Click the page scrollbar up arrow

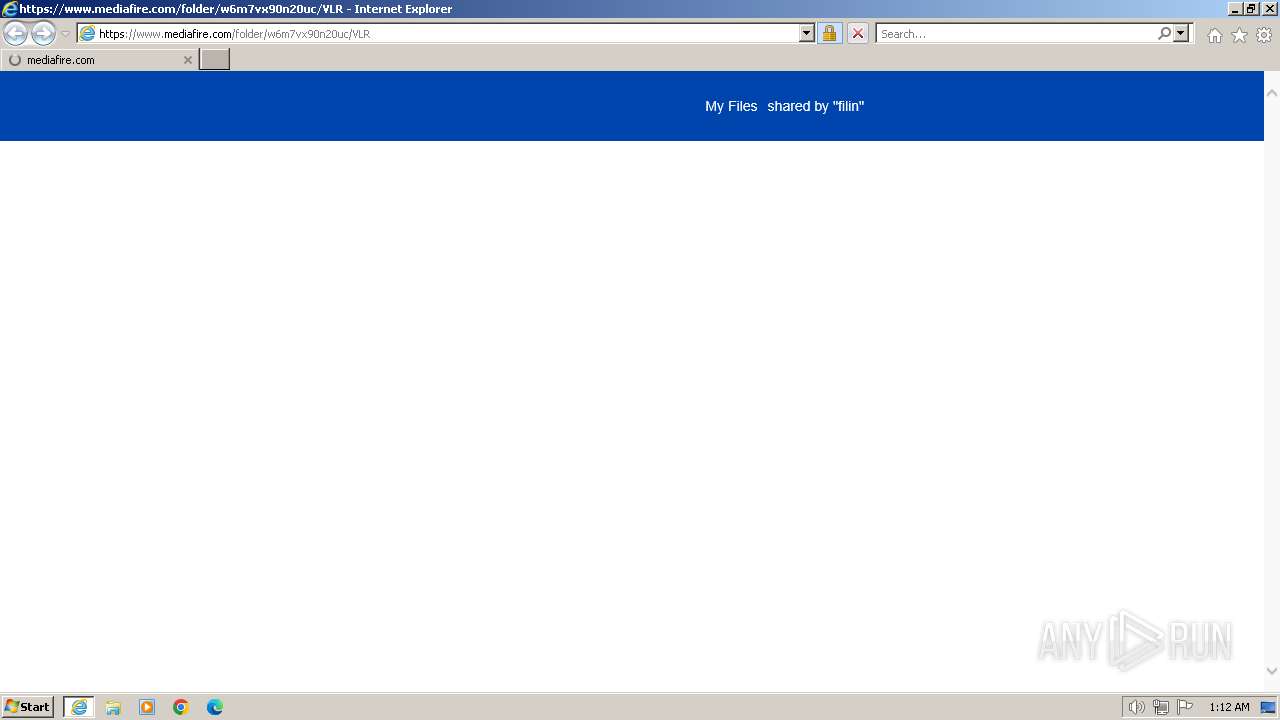[x=1272, y=93]
